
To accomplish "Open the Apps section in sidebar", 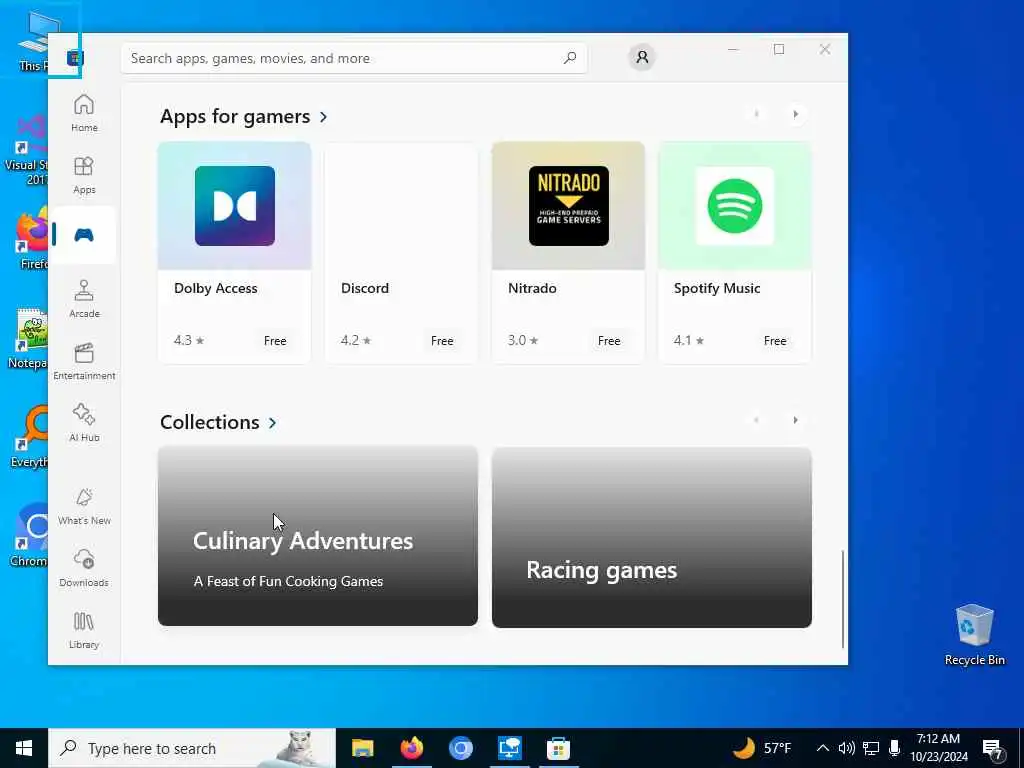I will [84, 175].
